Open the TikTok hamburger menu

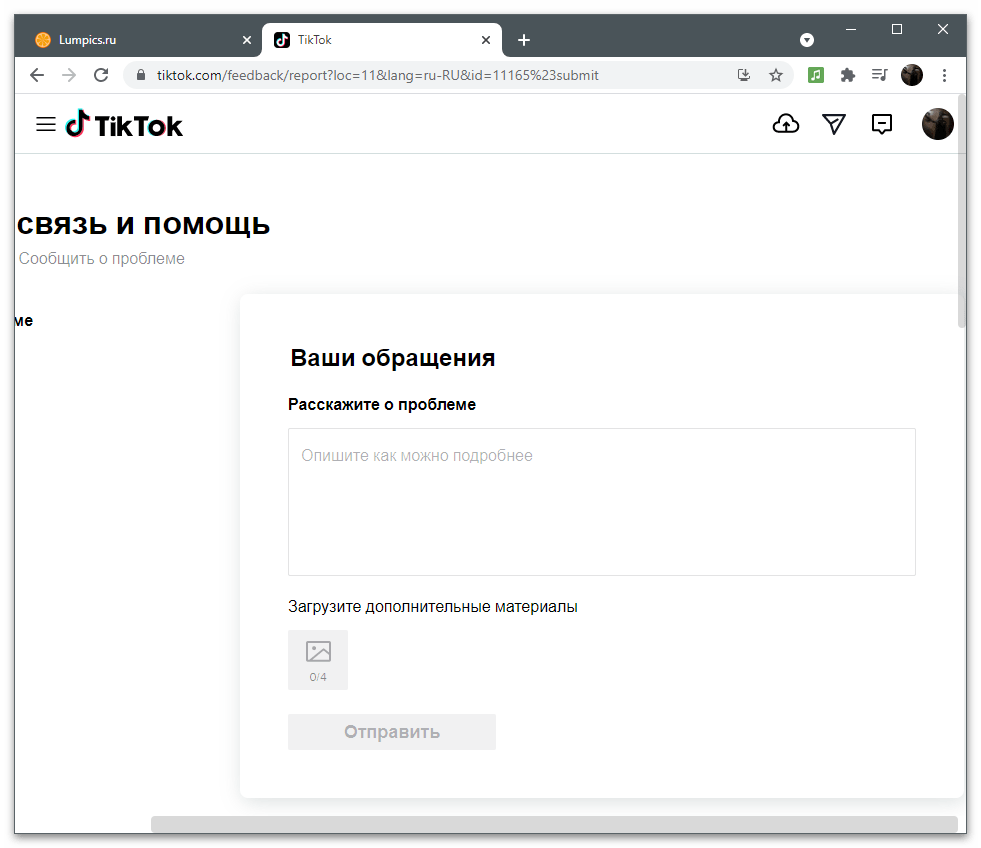(45, 124)
